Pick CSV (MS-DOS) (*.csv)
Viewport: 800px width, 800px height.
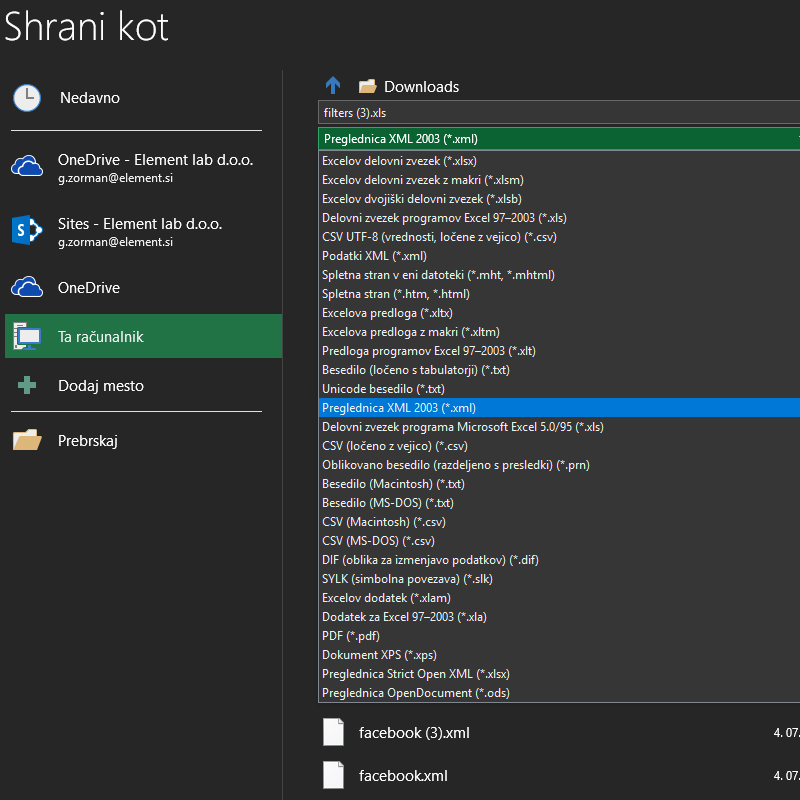pos(559,541)
